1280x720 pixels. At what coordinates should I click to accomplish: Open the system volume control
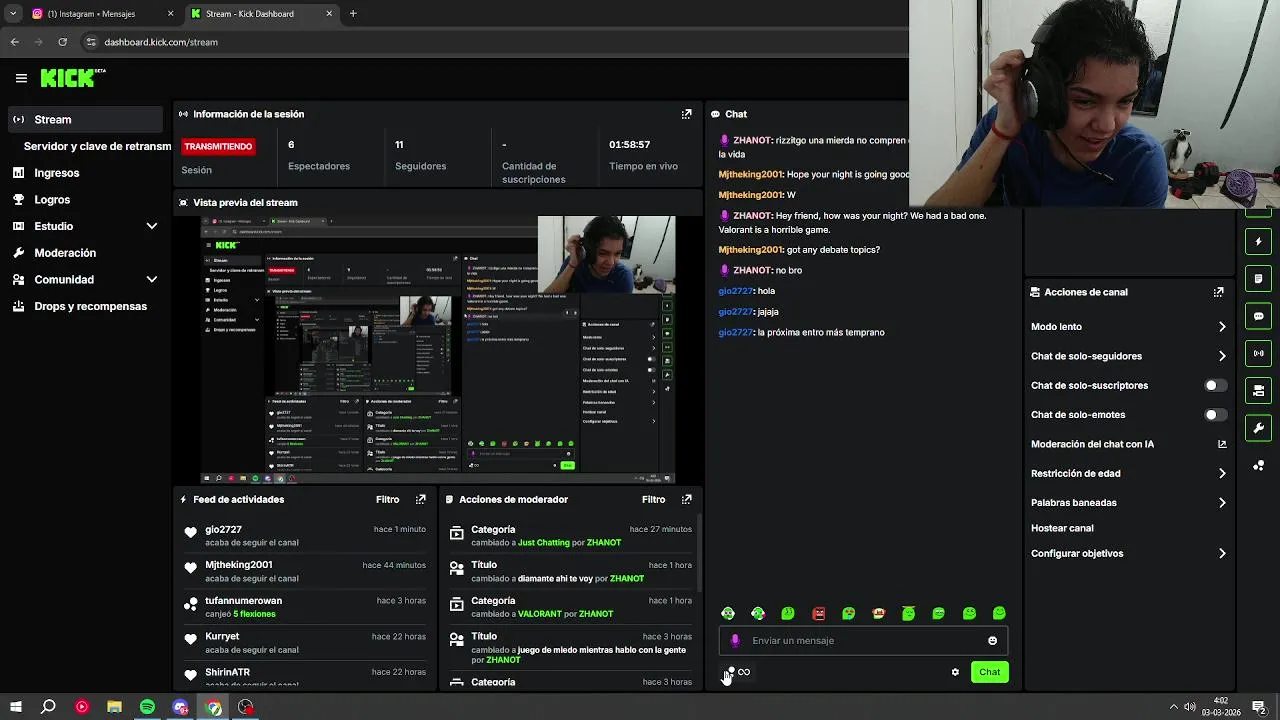(x=1189, y=707)
